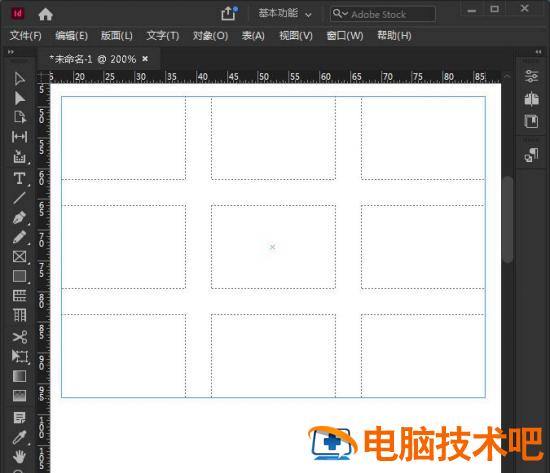The height and width of the screenshot is (473, 550).
Task: Select the Gap tool
Action: coord(20,136)
